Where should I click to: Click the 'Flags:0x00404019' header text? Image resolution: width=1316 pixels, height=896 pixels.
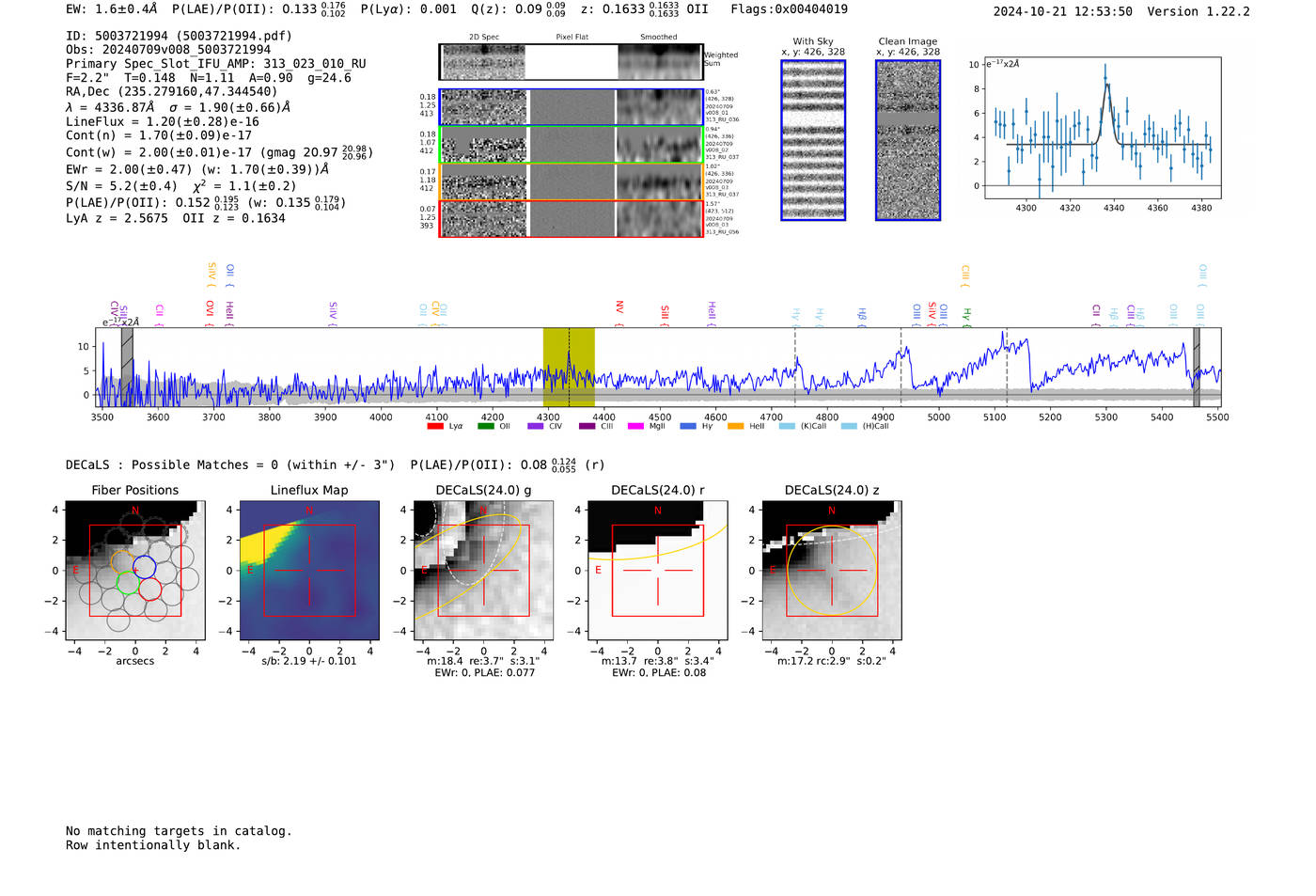[x=789, y=9]
